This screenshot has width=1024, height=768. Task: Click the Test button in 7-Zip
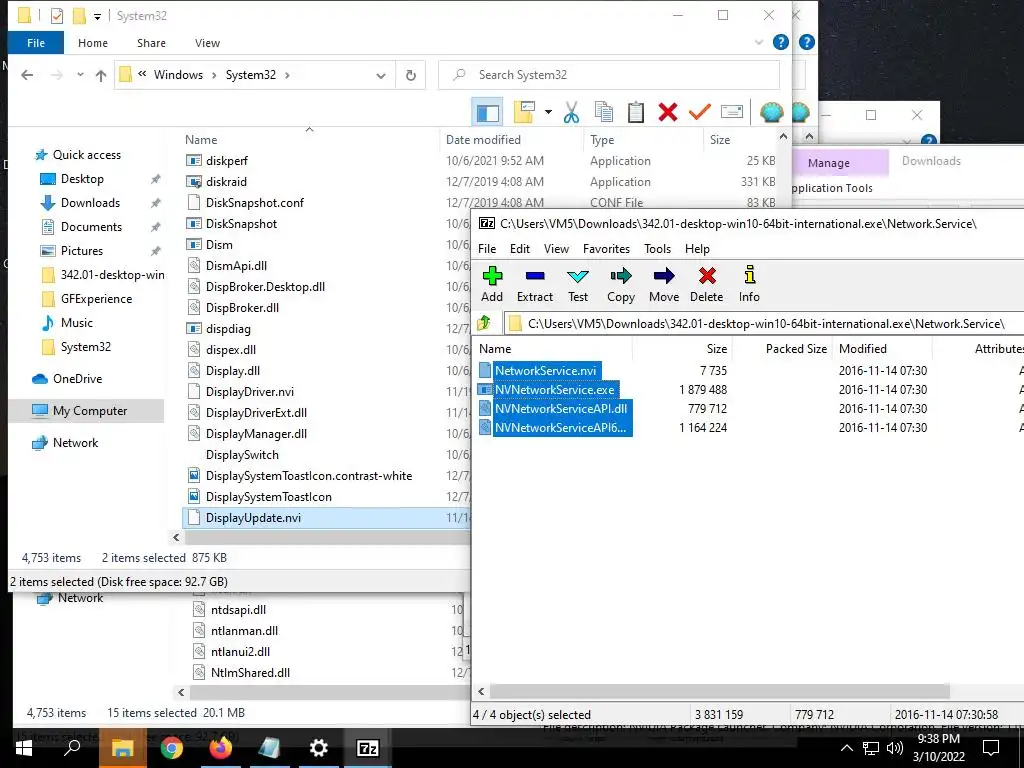click(x=578, y=285)
